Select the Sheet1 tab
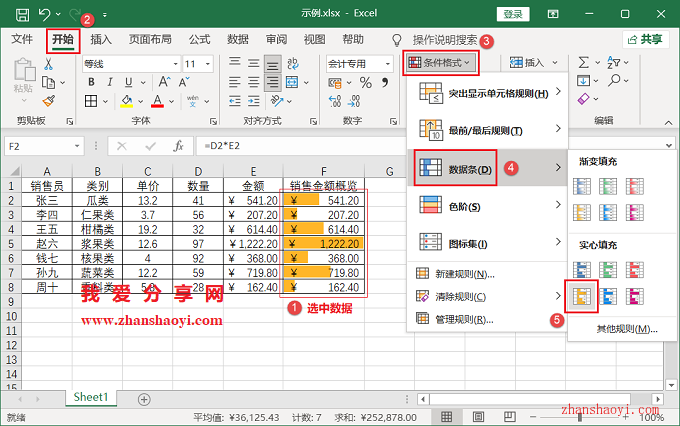Viewport: 680px width, 426px height. click(x=91, y=397)
